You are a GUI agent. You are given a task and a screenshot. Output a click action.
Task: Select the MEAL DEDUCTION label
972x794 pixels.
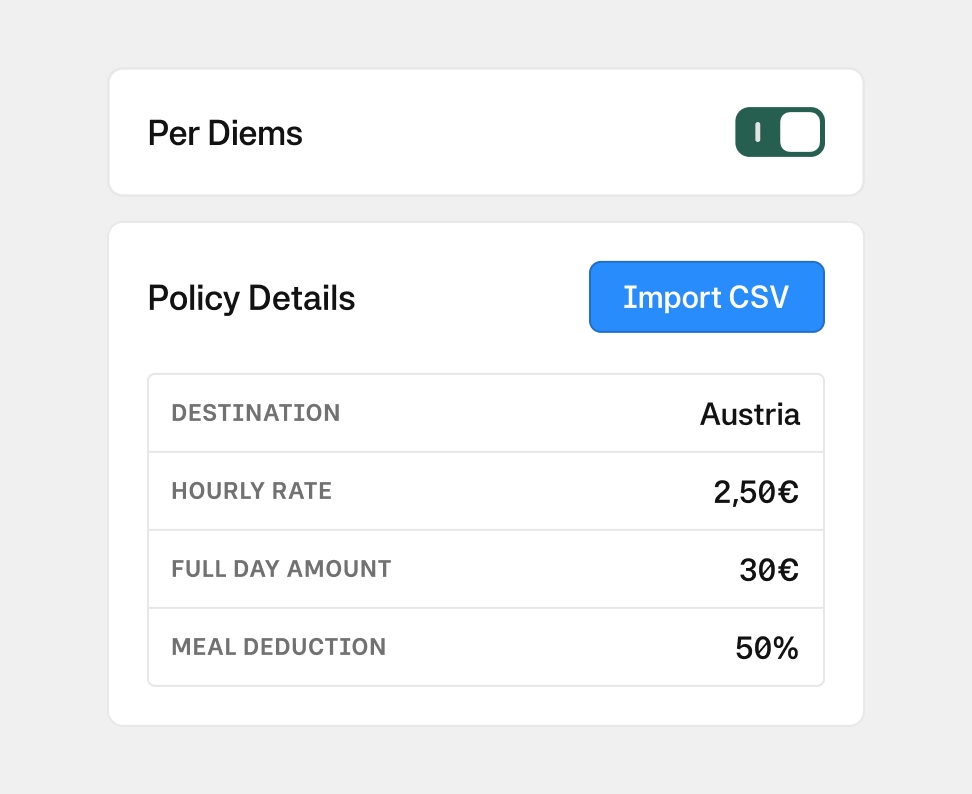279,647
